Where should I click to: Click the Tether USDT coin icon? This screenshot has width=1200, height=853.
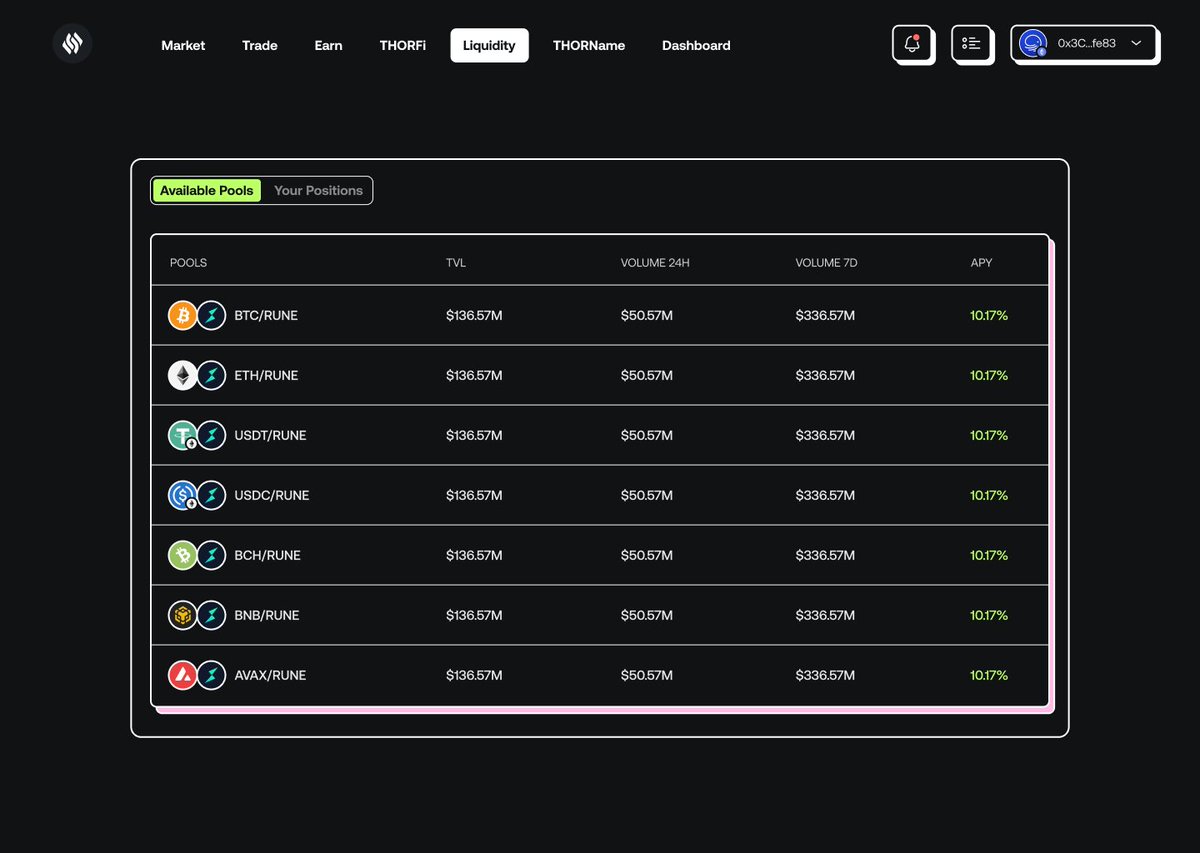(x=182, y=435)
